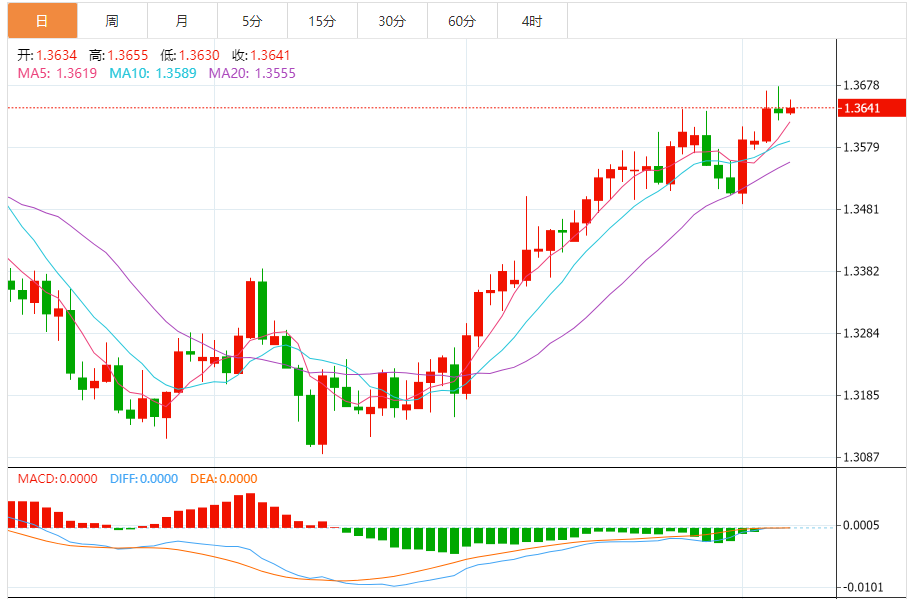Select the 4时 timeframe tab
Viewport: 914px width, 599px height.
point(532,21)
